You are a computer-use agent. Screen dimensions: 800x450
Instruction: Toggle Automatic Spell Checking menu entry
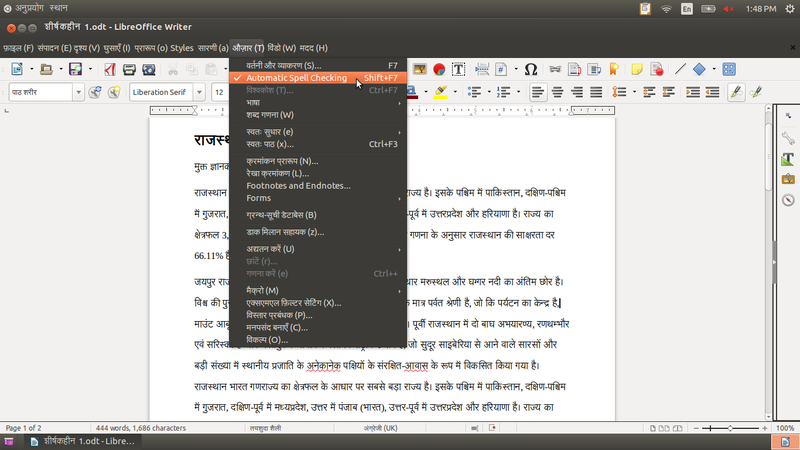(318, 78)
